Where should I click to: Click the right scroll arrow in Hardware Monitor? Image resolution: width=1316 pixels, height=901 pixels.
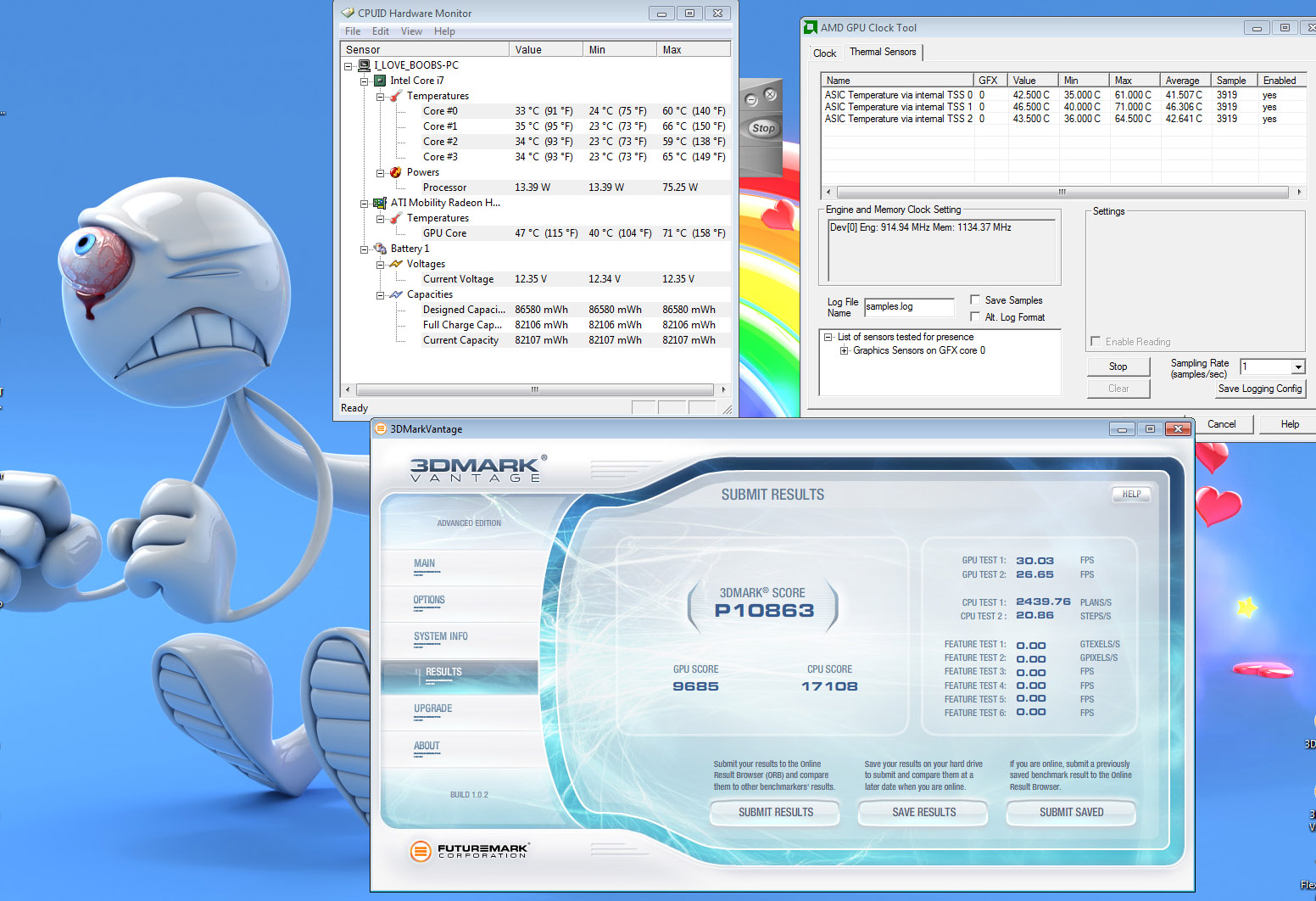723,390
